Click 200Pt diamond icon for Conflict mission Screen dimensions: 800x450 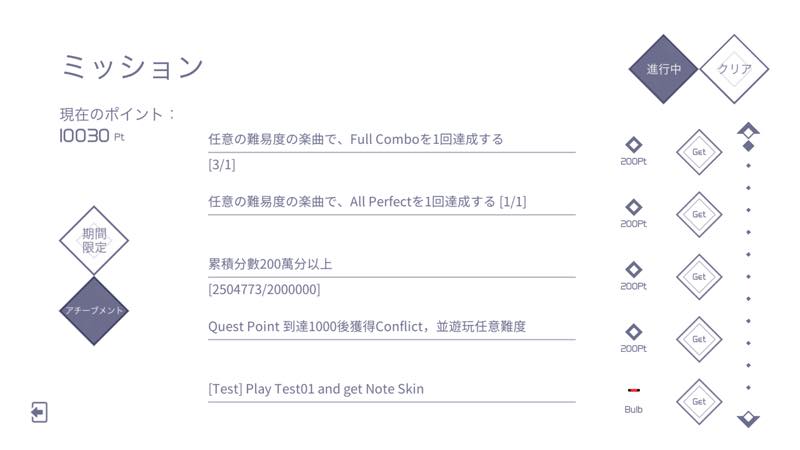tap(634, 332)
